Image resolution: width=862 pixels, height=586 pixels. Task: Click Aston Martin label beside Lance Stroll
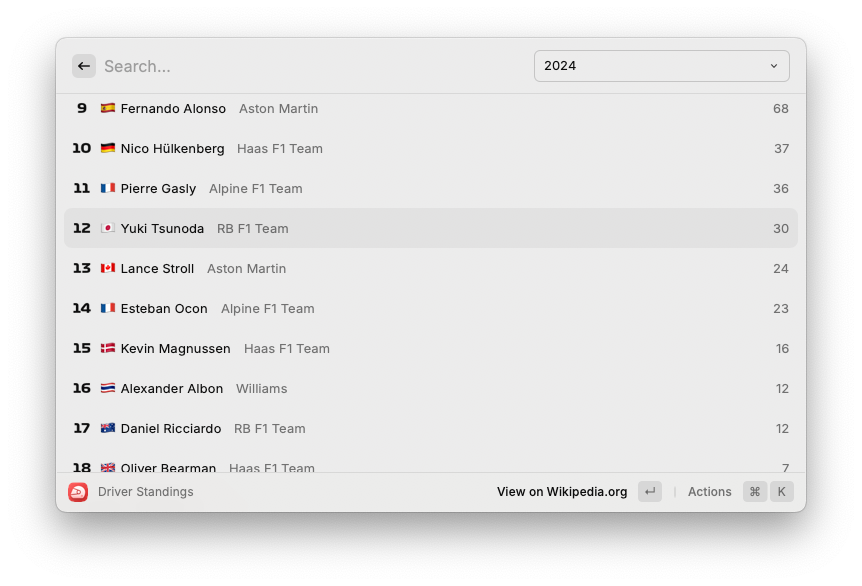click(246, 269)
